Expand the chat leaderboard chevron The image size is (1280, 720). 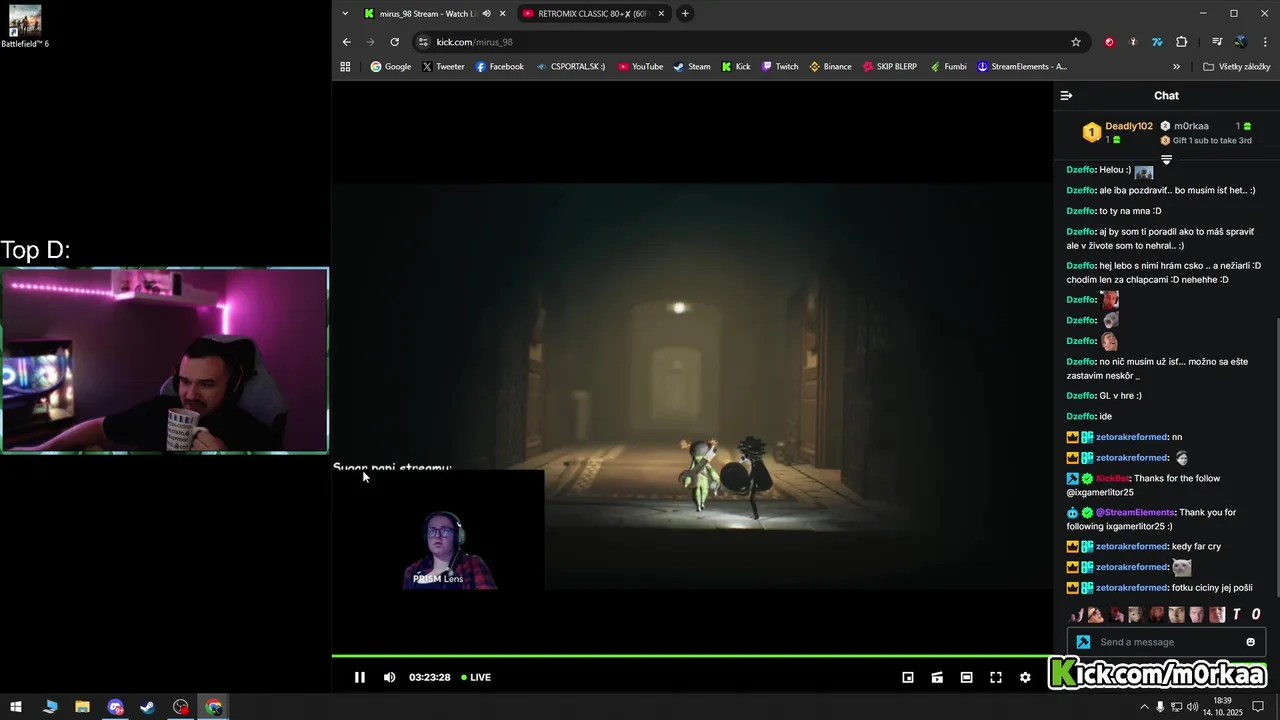coord(1166,160)
